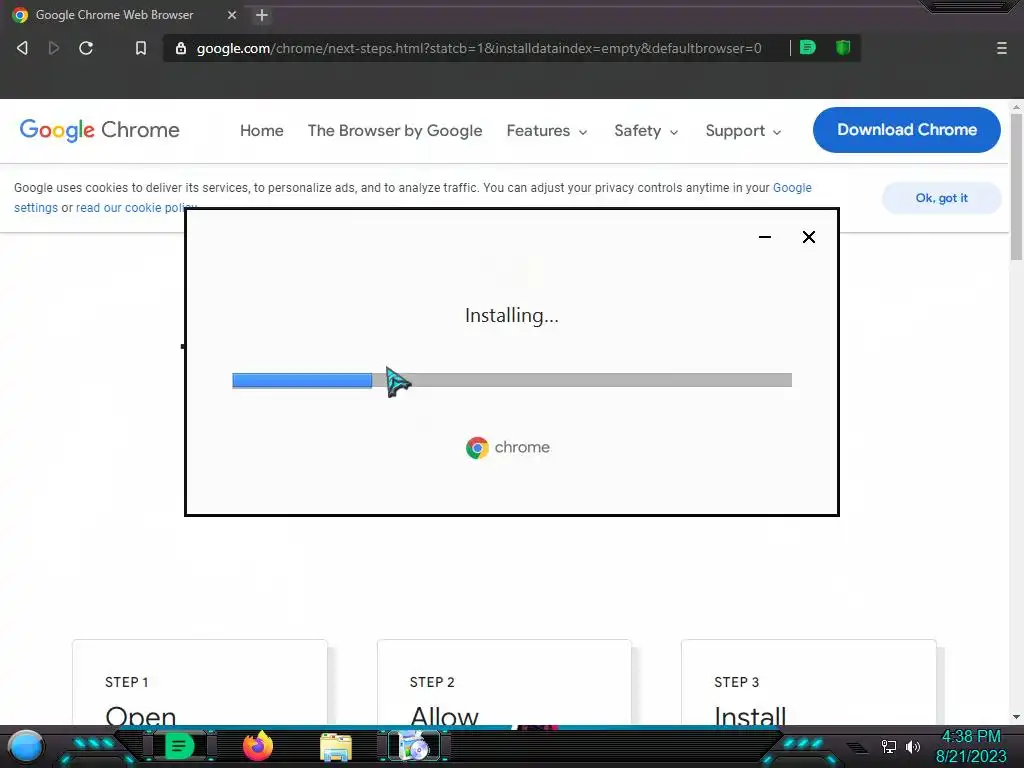Viewport: 1024px width, 768px height.
Task: Reload the current page
Action: [x=86, y=48]
